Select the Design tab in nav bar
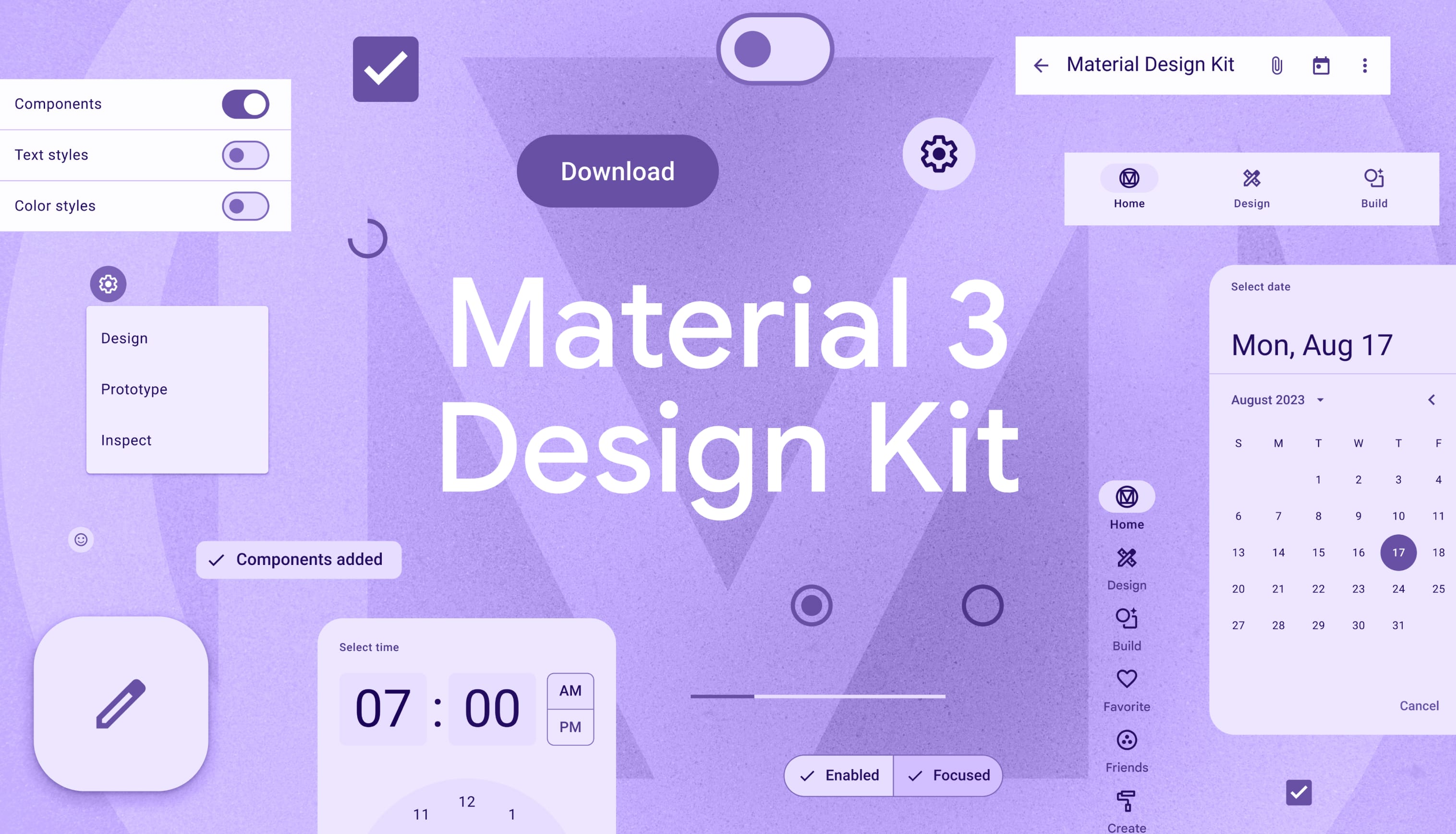 click(x=1251, y=188)
